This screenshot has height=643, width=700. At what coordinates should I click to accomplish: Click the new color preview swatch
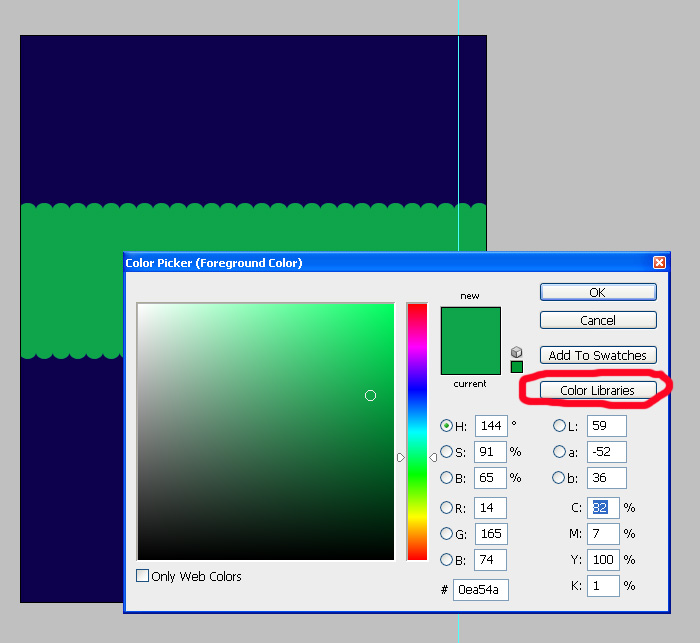pyautogui.click(x=471, y=324)
